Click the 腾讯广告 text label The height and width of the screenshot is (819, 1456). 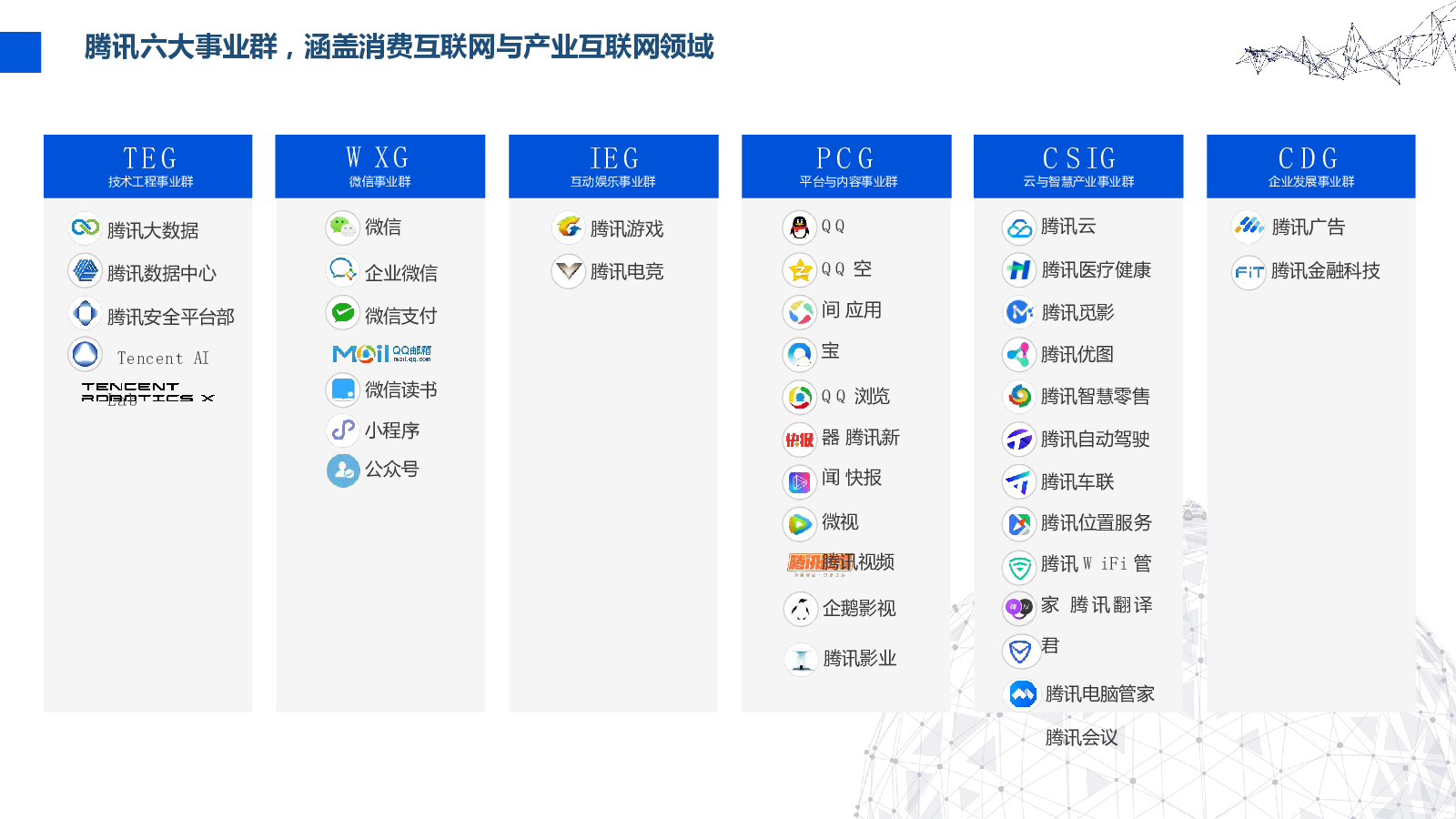click(1309, 227)
